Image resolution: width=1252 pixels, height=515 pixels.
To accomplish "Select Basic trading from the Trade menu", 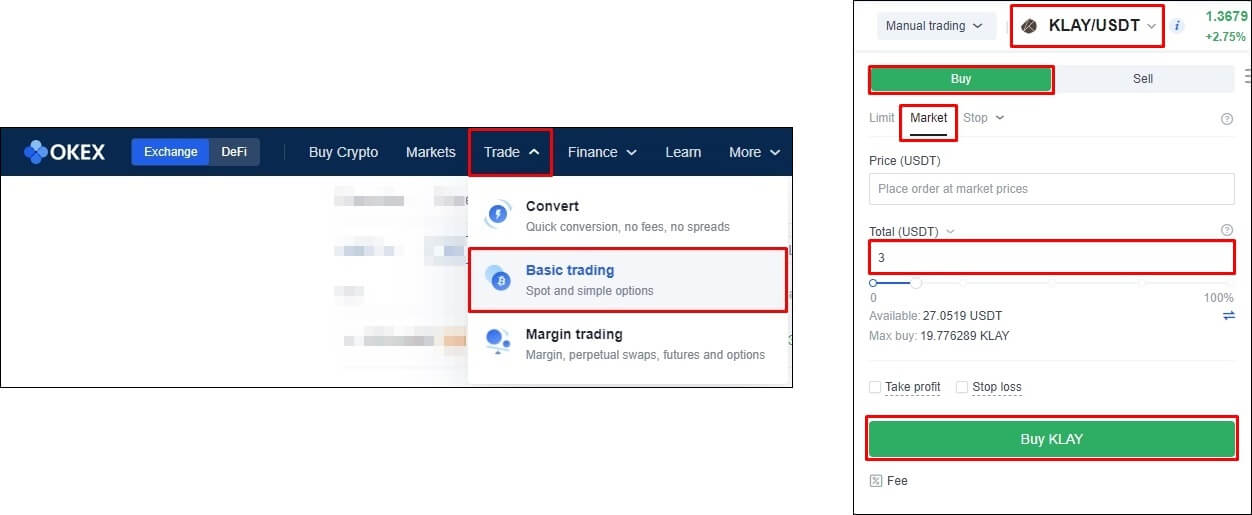I will tap(627, 280).
